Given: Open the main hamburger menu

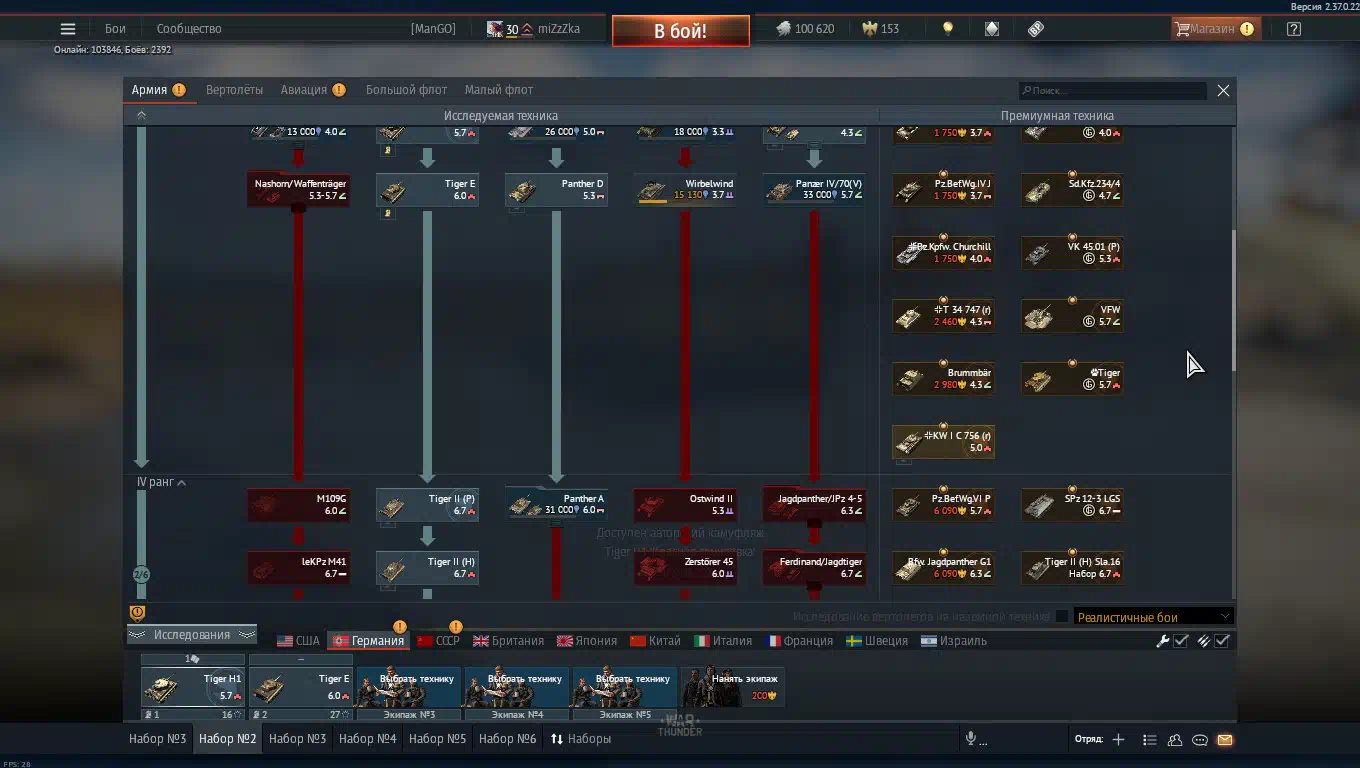Looking at the screenshot, I should pos(67,29).
